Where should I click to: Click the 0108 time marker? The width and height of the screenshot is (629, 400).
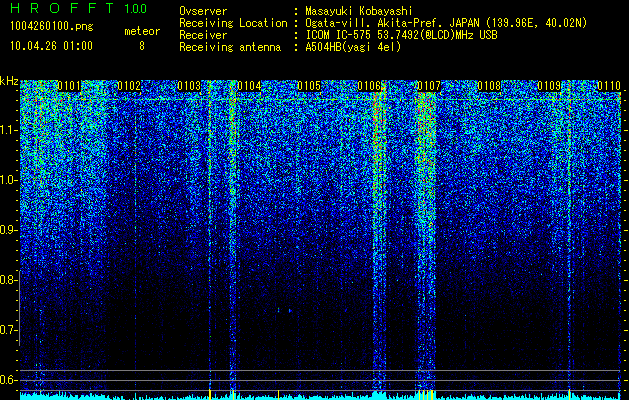tap(489, 86)
